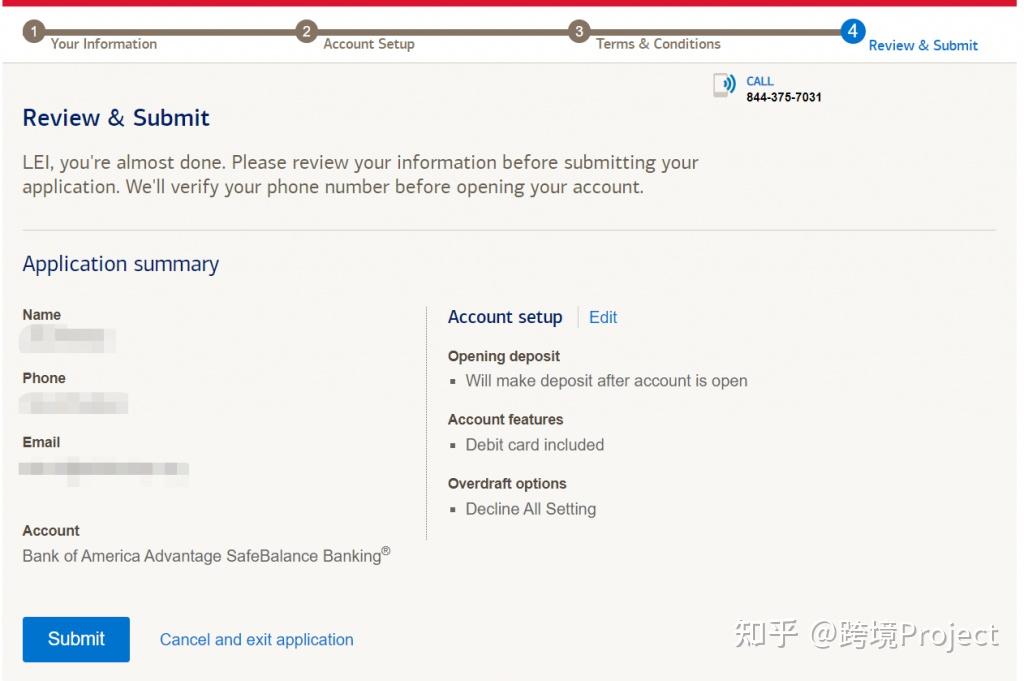Click the speaker waves on the call icon
Screen dimensions: 1024x681
731,83
